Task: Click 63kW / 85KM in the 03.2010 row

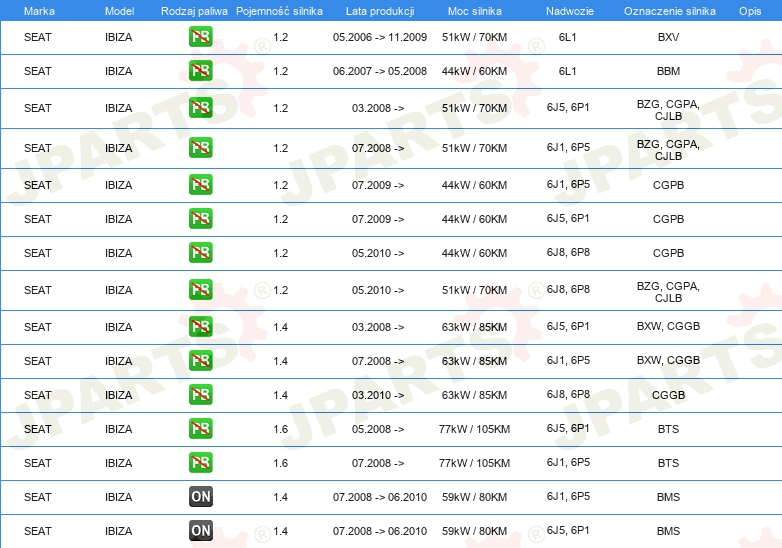Action: 474,395
